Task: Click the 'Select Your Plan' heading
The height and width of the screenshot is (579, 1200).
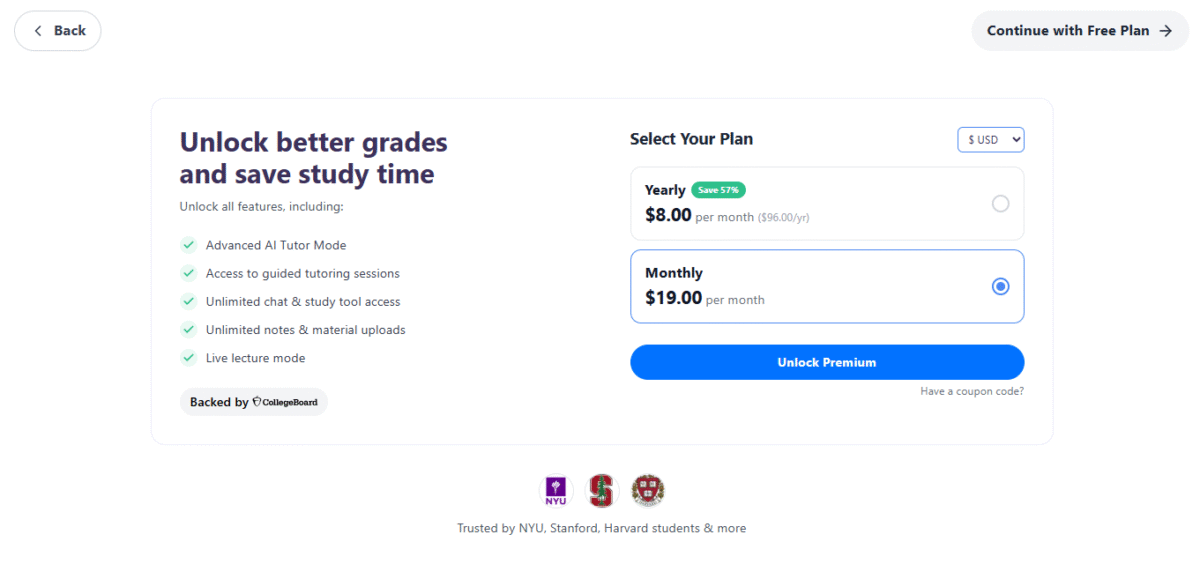Action: tap(691, 139)
